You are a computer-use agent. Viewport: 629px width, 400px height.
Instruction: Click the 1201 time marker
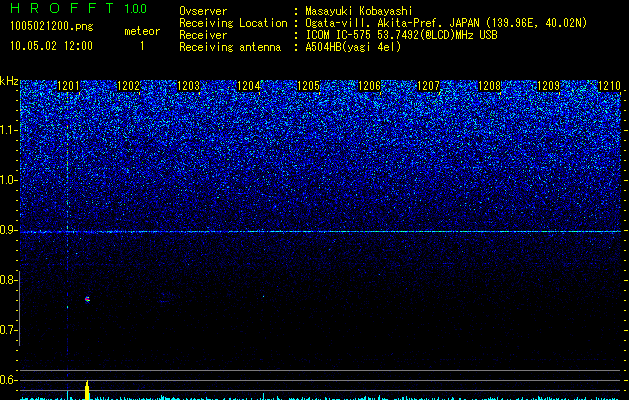pos(69,86)
